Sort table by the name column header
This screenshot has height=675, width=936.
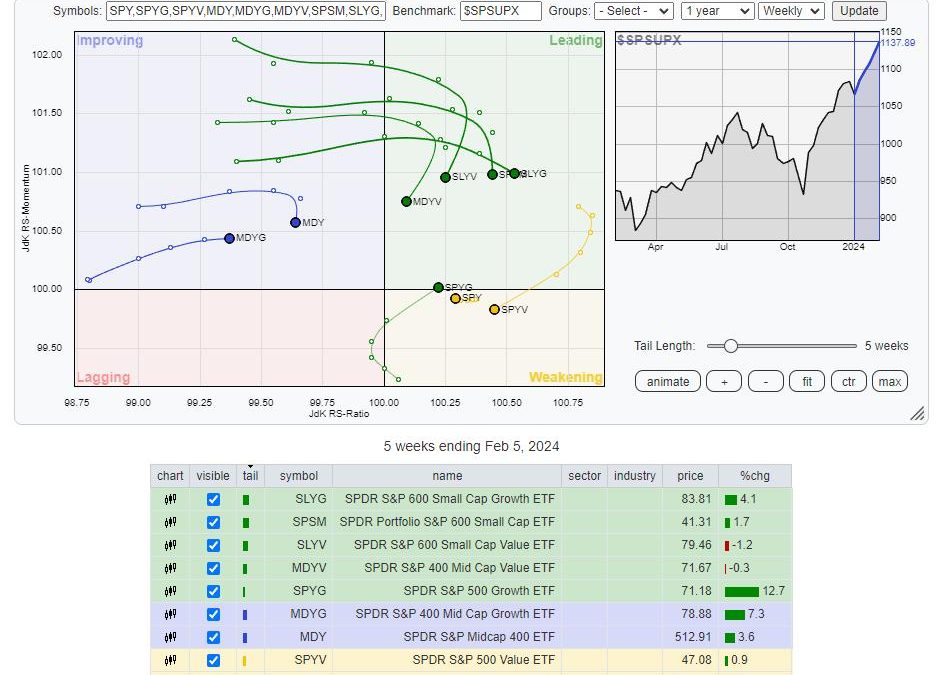[x=447, y=476]
